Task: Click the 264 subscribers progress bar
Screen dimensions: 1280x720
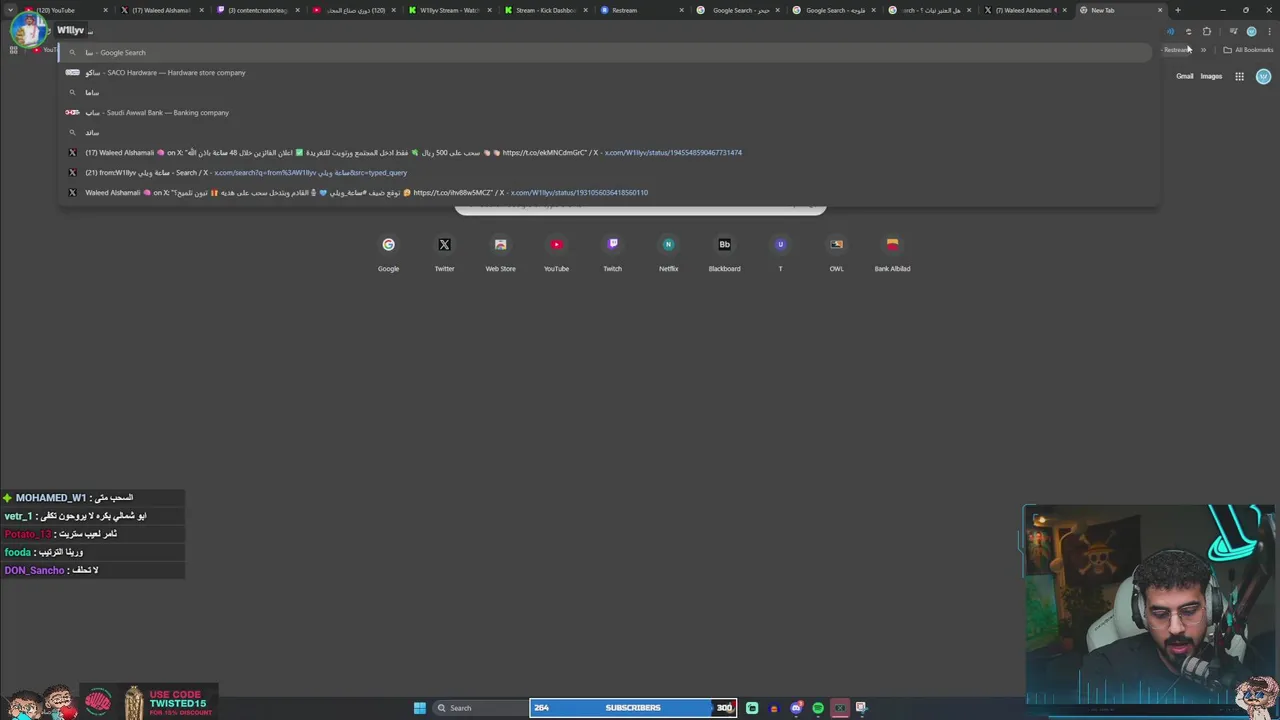Action: click(x=633, y=708)
